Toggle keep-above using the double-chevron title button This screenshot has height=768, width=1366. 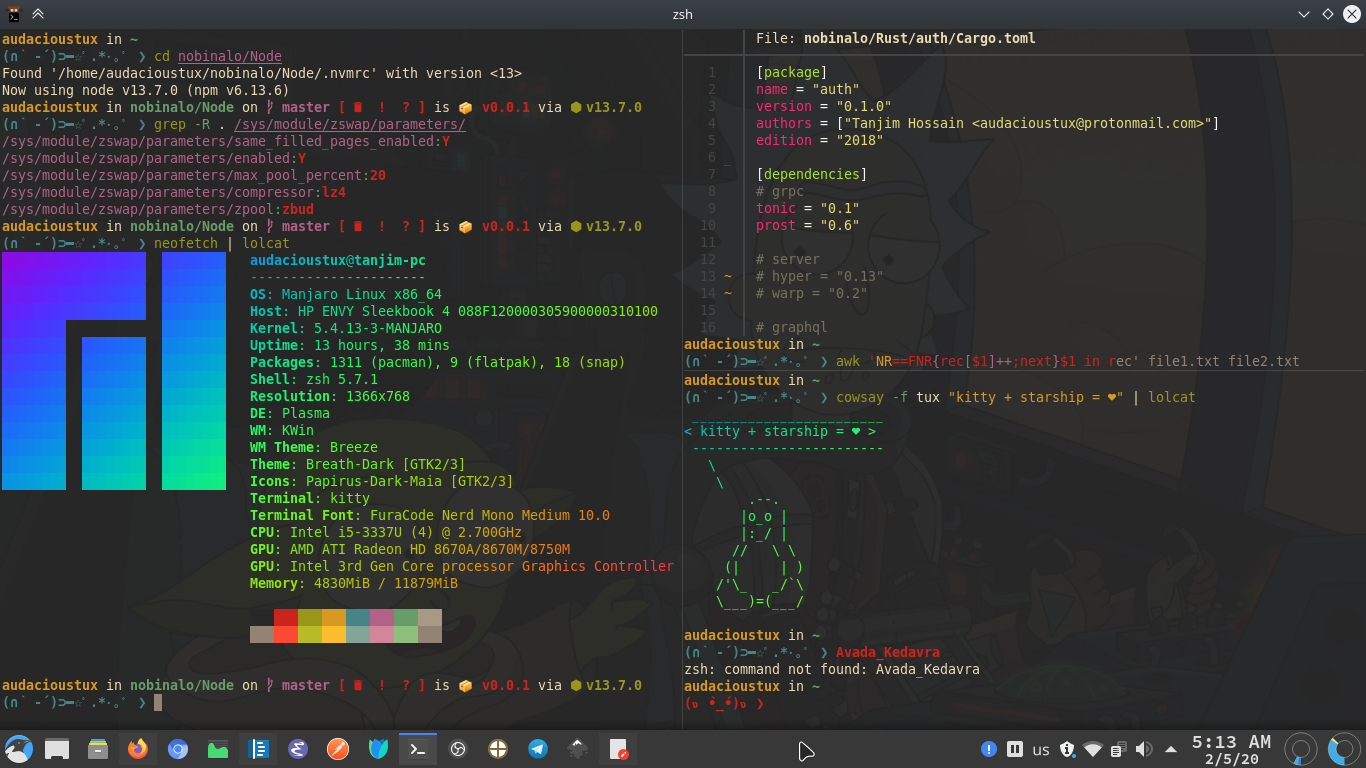pos(37,14)
